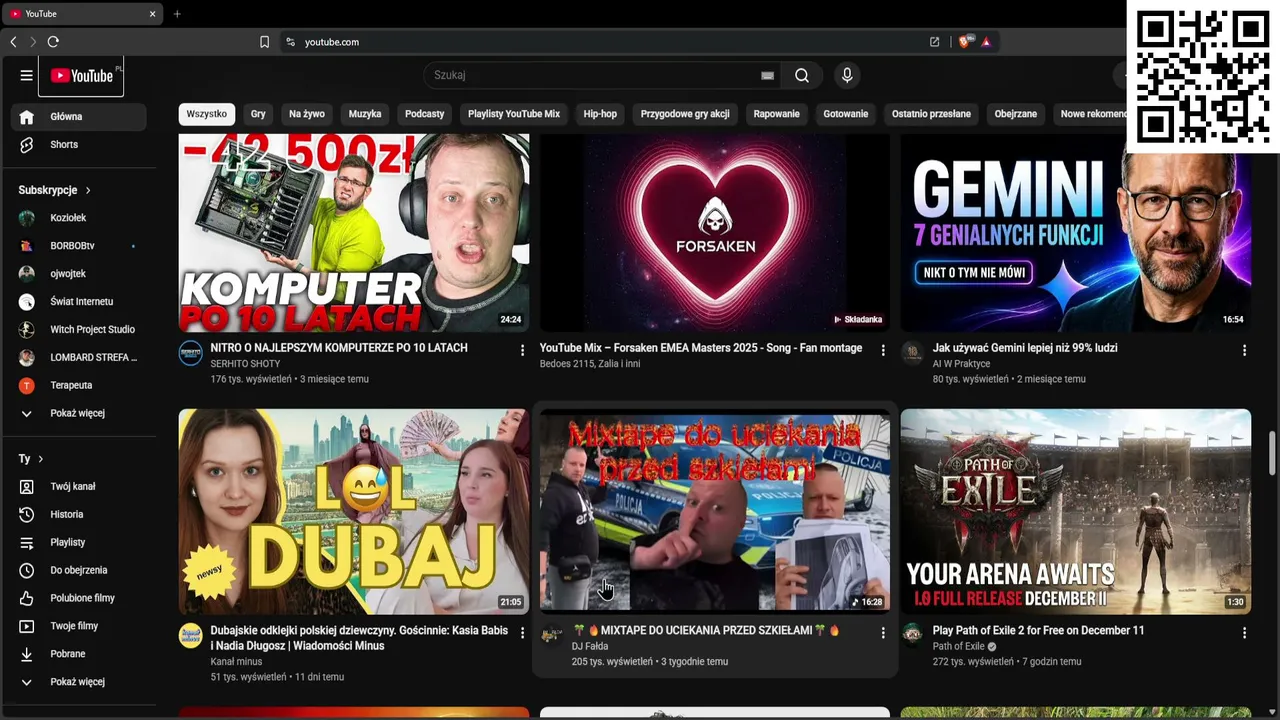The height and width of the screenshot is (720, 1280).
Task: Open the Terapeuta subscription
Action: tap(79, 385)
